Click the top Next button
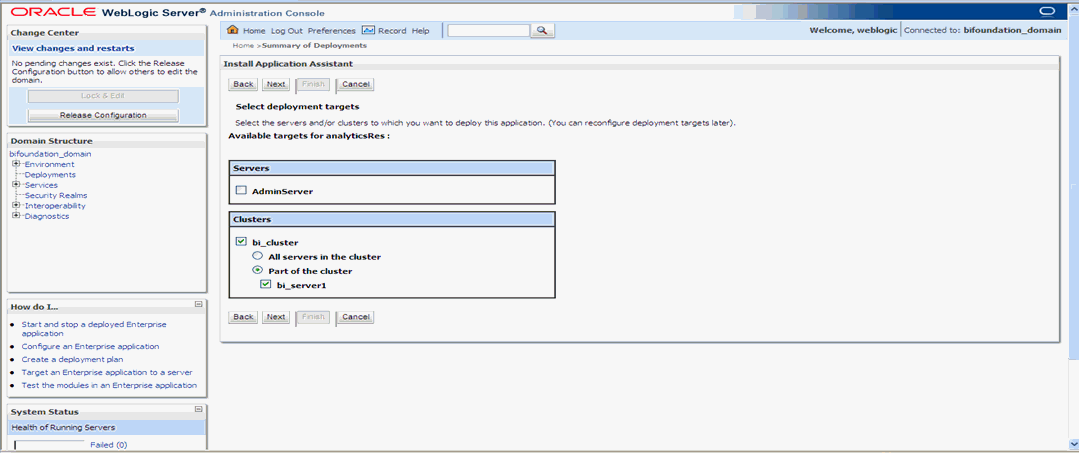Image resolution: width=1079 pixels, height=453 pixels. pos(276,84)
